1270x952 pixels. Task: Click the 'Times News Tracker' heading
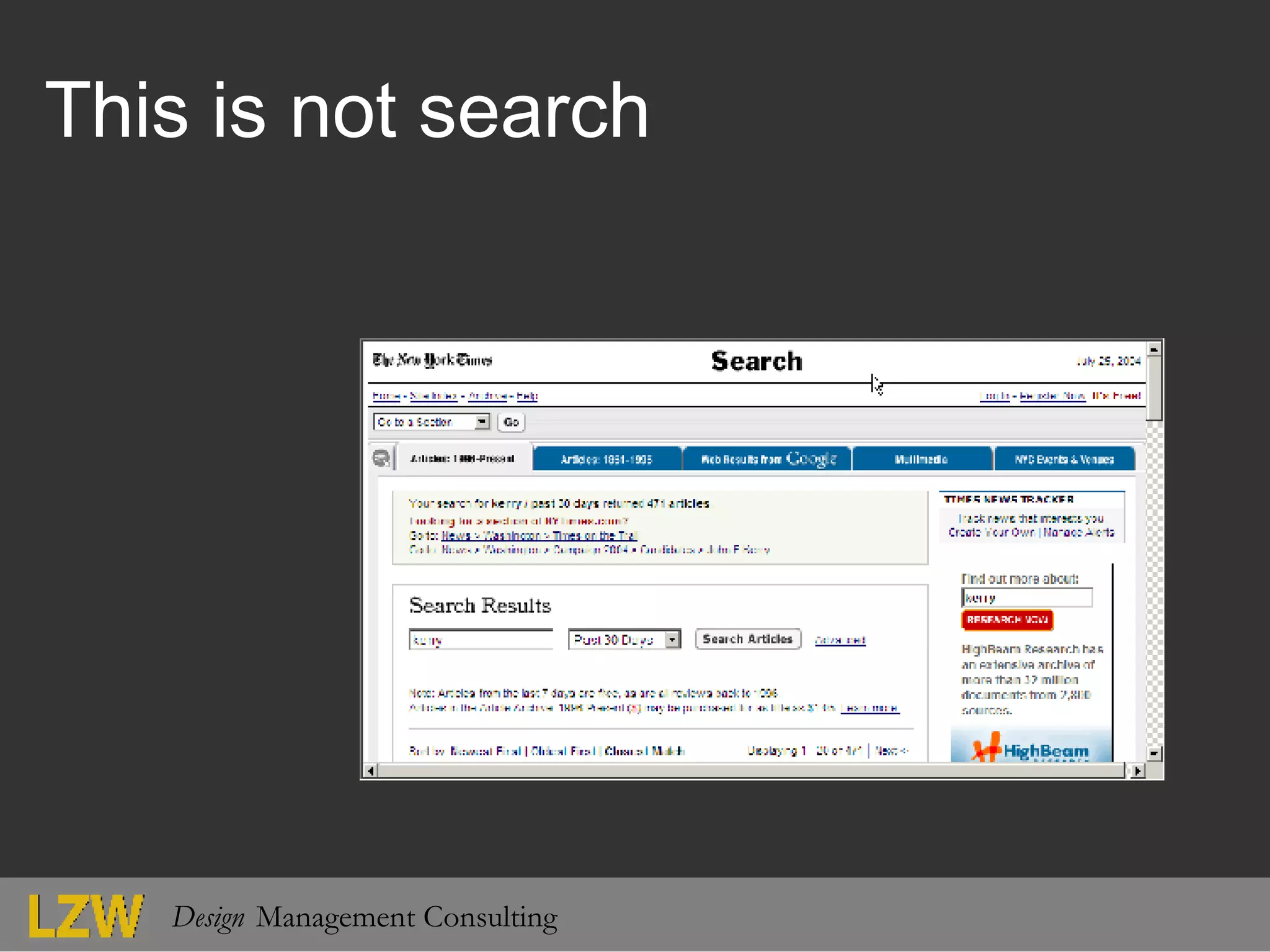pyautogui.click(x=1009, y=499)
